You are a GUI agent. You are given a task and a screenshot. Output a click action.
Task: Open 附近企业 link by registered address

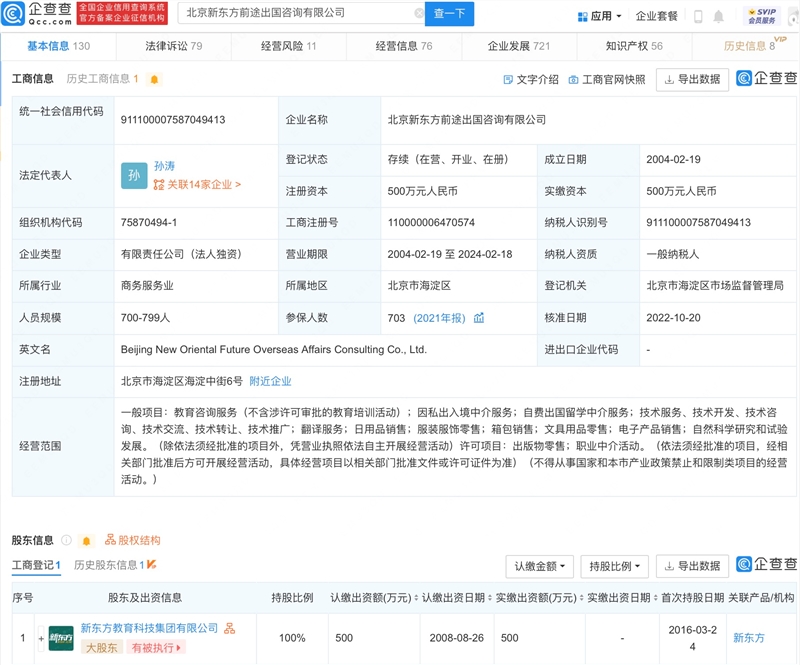click(x=270, y=381)
